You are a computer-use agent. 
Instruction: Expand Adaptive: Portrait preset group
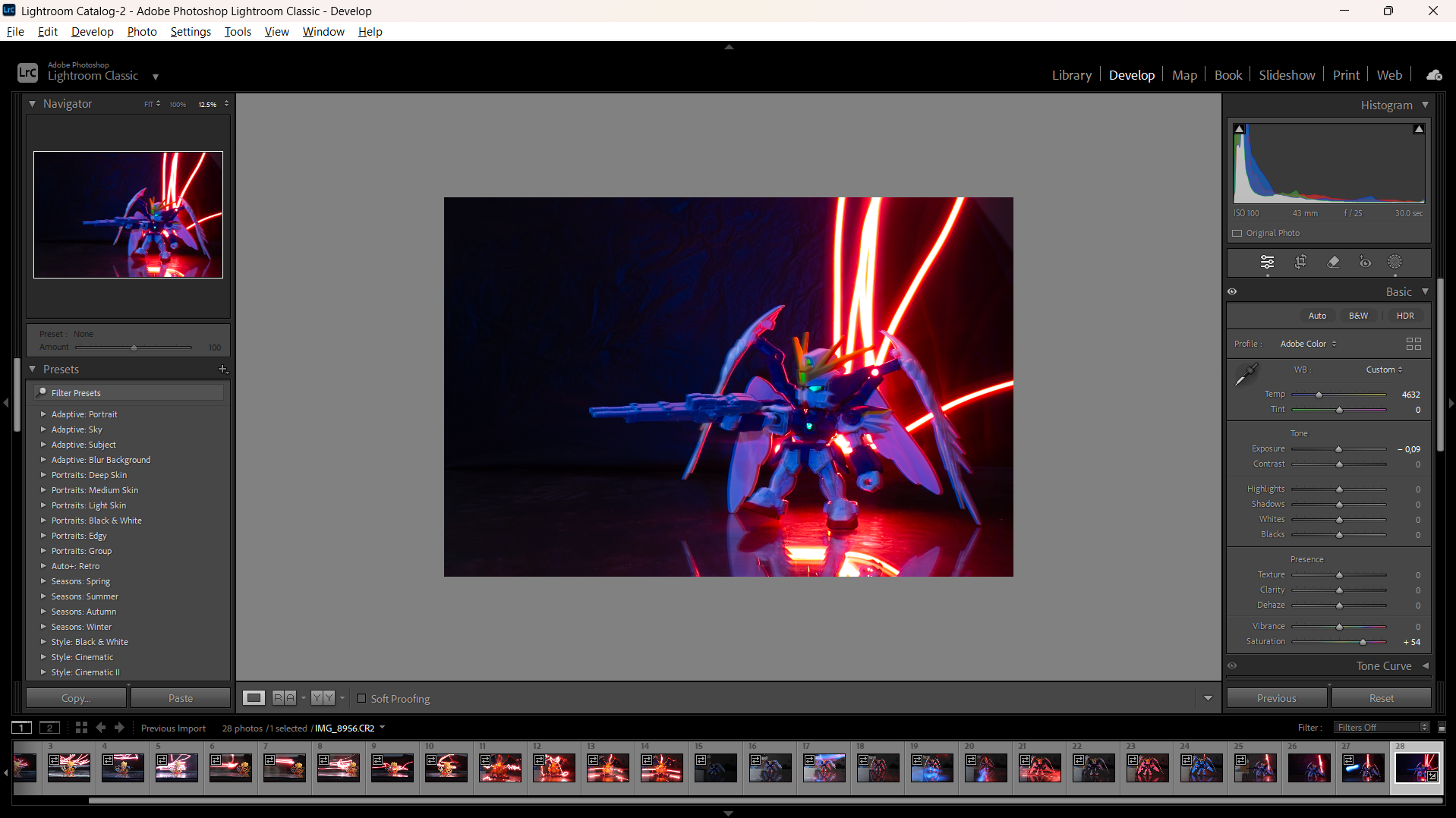pos(43,414)
